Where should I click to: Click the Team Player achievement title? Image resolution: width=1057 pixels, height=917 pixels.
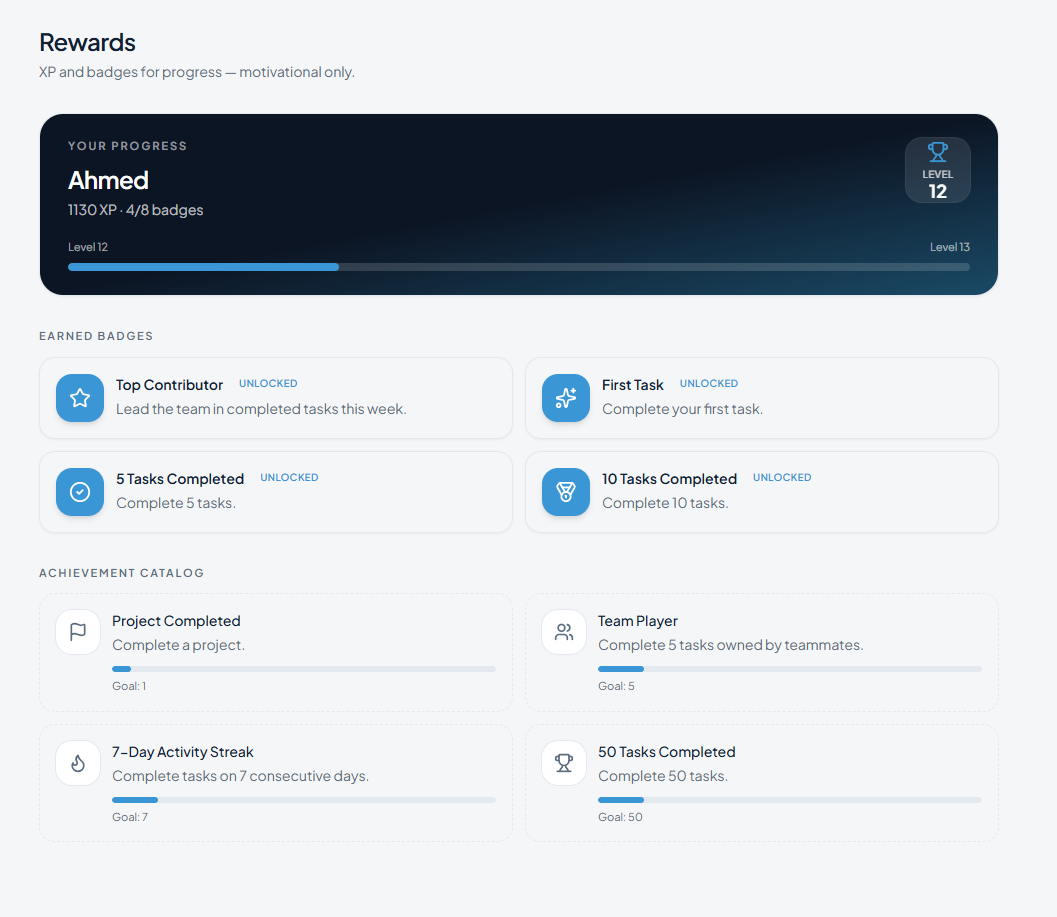(x=638, y=621)
